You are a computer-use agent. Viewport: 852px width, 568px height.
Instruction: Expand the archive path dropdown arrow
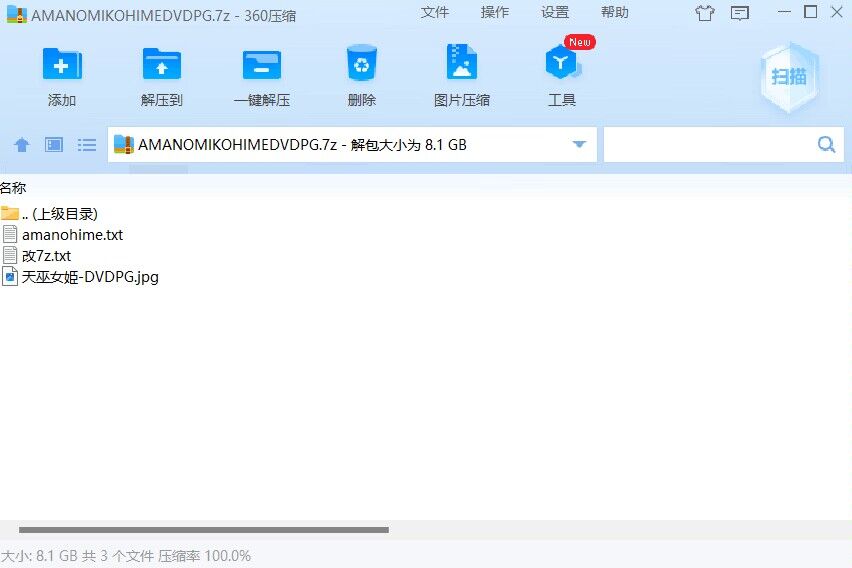pos(579,145)
